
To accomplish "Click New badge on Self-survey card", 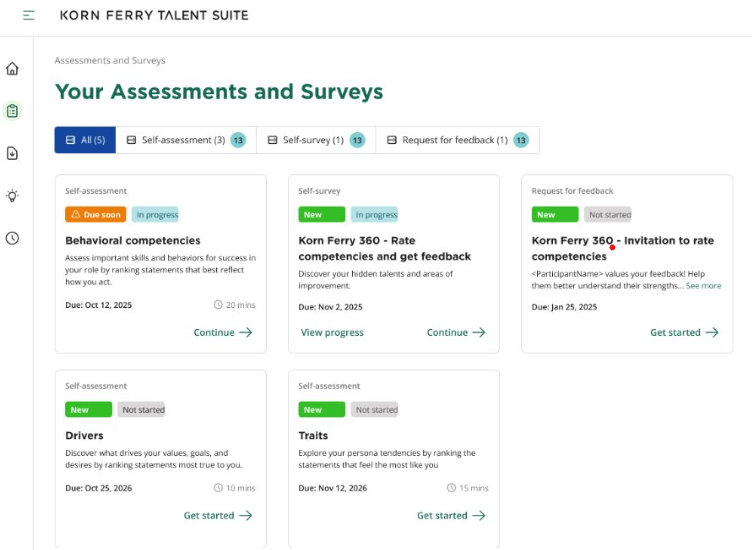I will (x=321, y=214).
